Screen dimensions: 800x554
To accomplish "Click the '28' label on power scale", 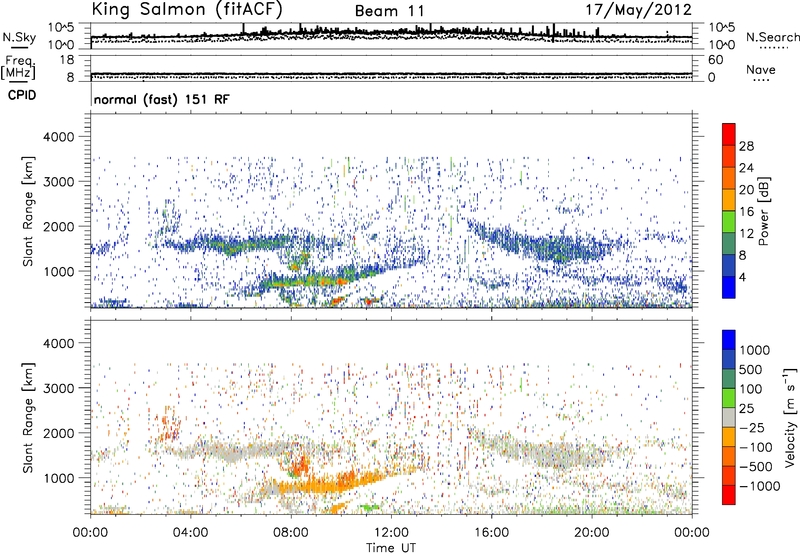I will coord(746,146).
